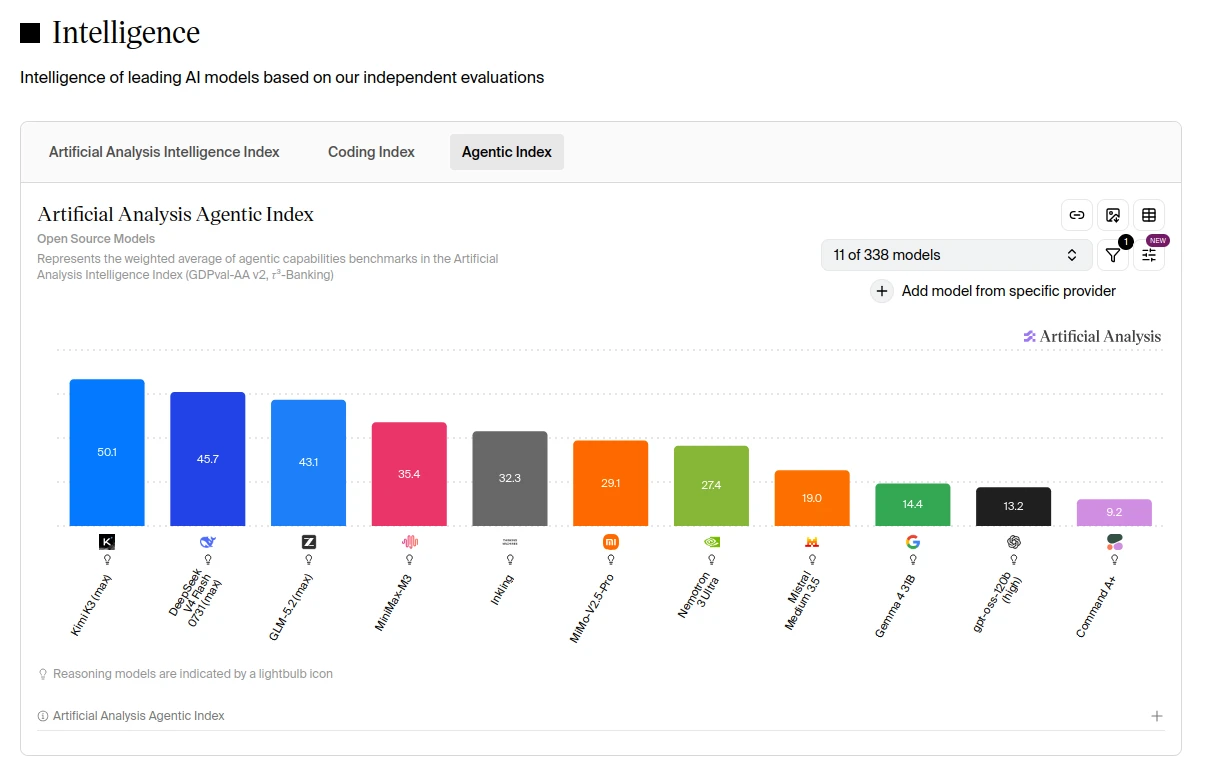Click the lightbulb under Command A+ logo
The image size is (1205, 779).
click(1114, 560)
